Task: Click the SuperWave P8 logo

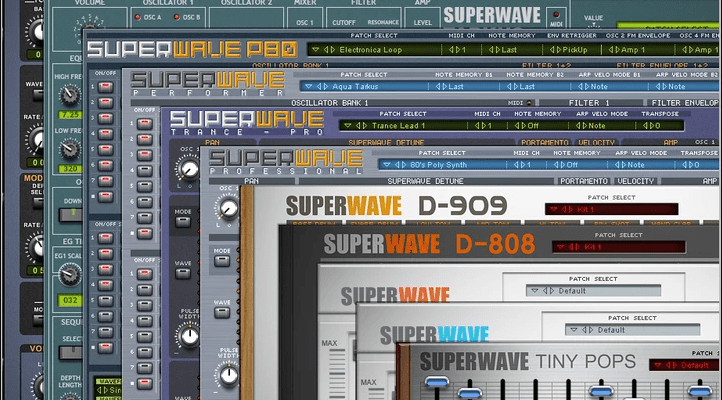Action: (x=189, y=48)
